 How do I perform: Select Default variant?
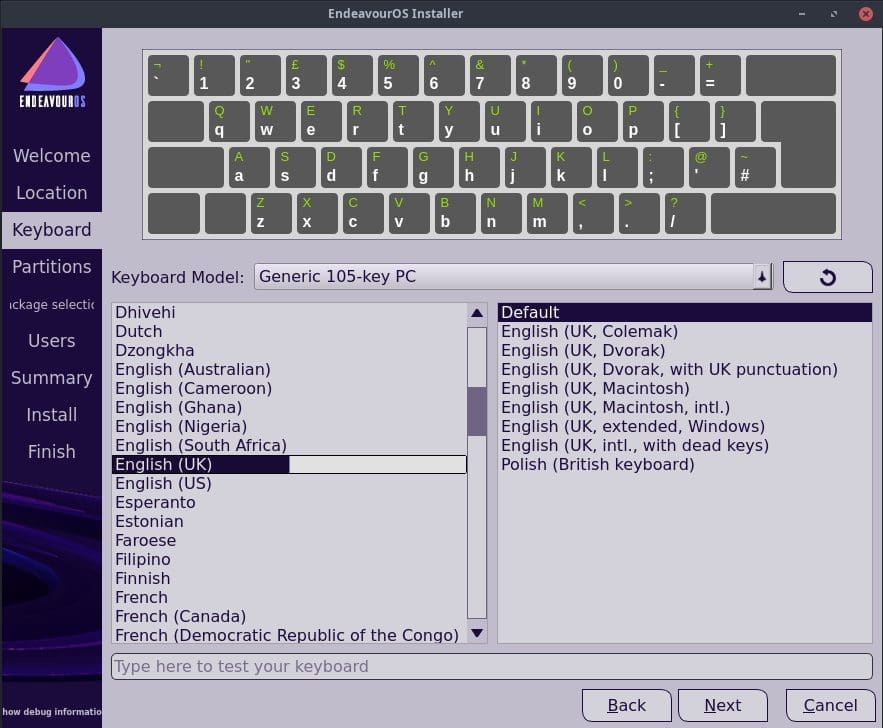click(685, 312)
